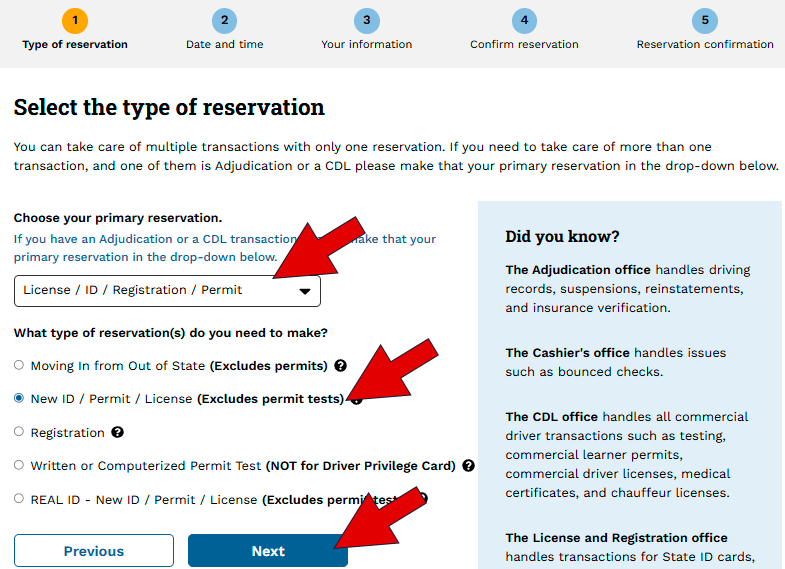
Task: Click step 5 numbered circle
Action: pos(705,21)
